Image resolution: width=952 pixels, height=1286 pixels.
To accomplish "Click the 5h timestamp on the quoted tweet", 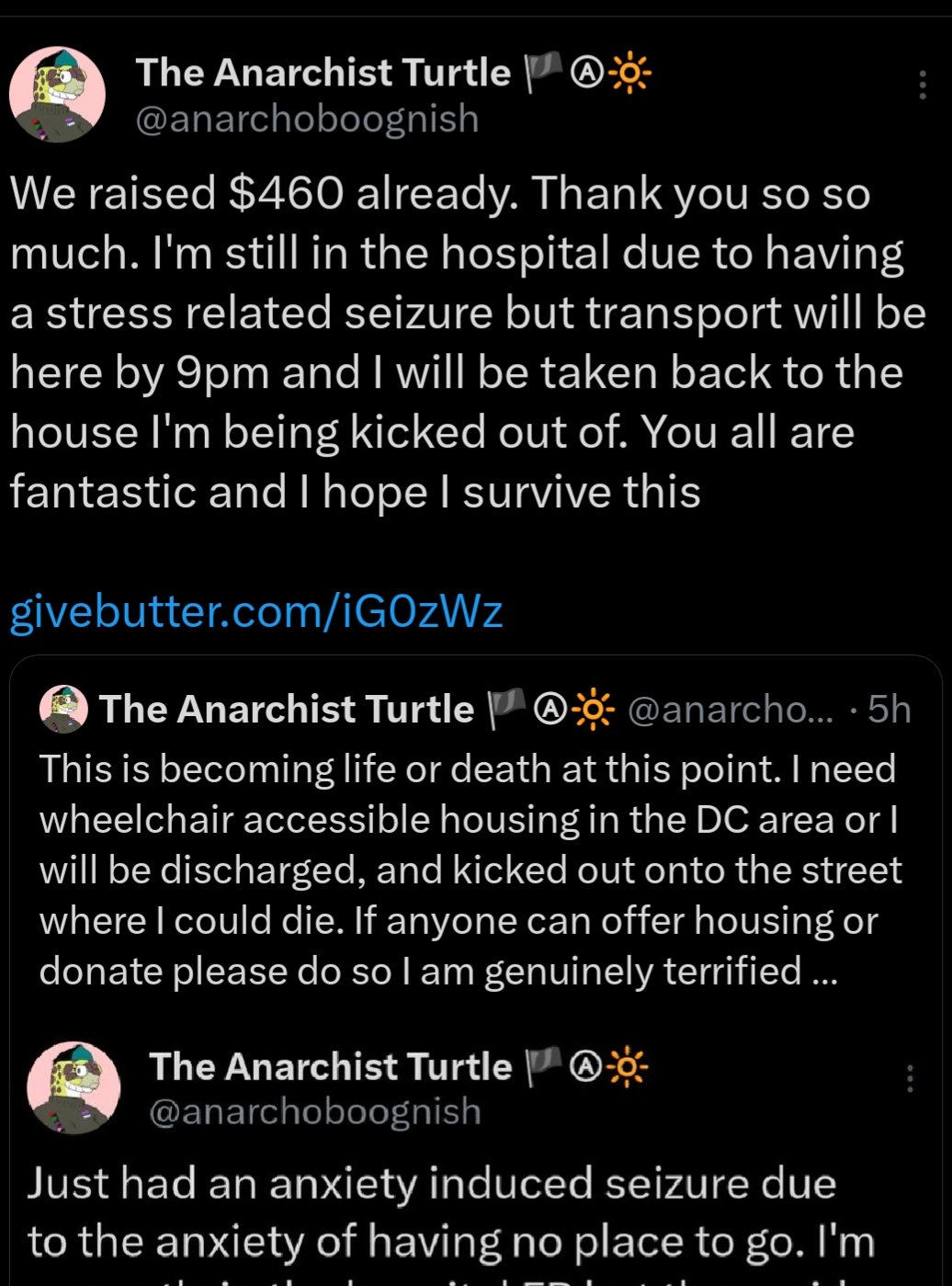I will (x=889, y=710).
